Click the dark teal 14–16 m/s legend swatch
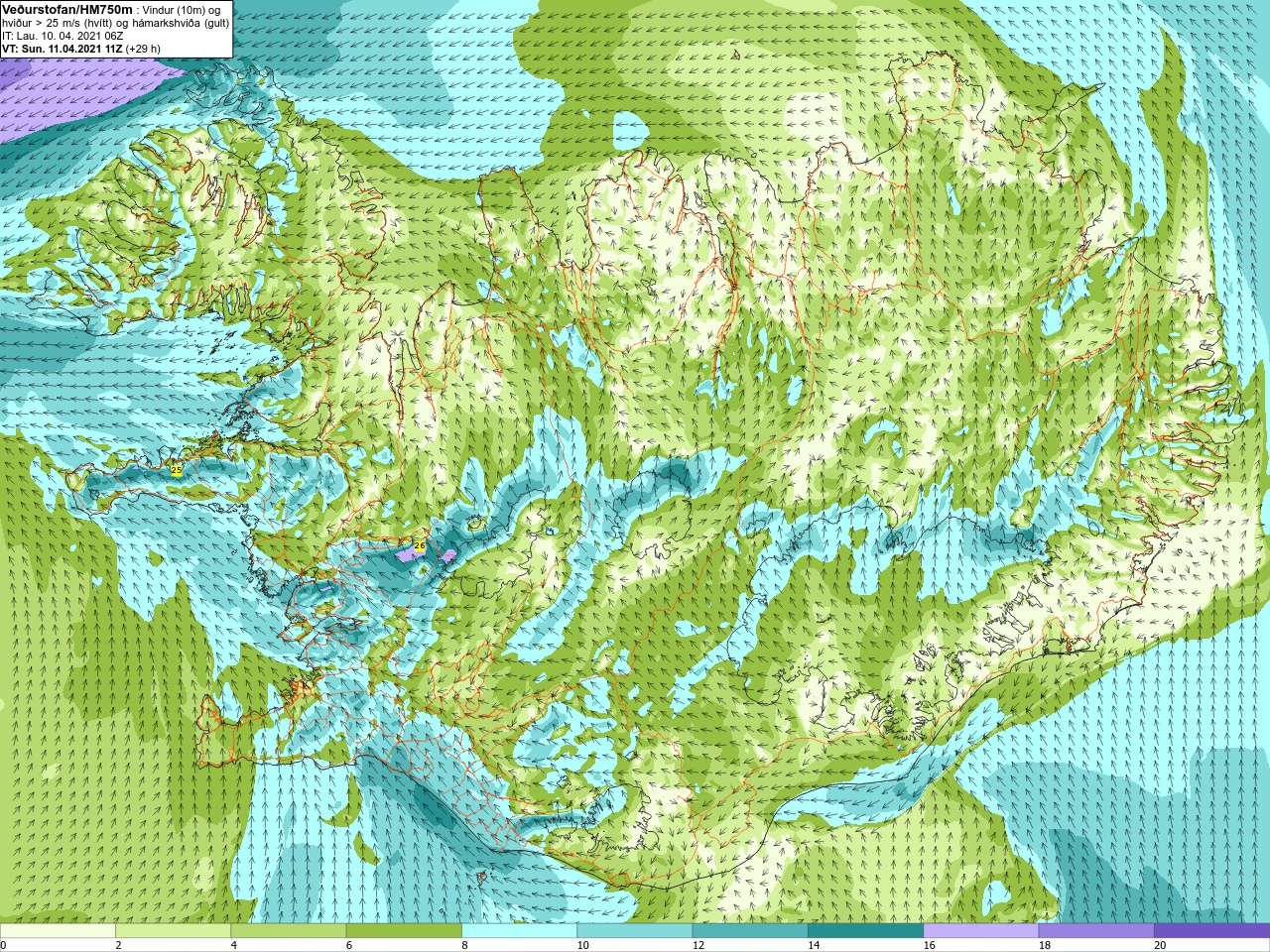 coord(865,931)
